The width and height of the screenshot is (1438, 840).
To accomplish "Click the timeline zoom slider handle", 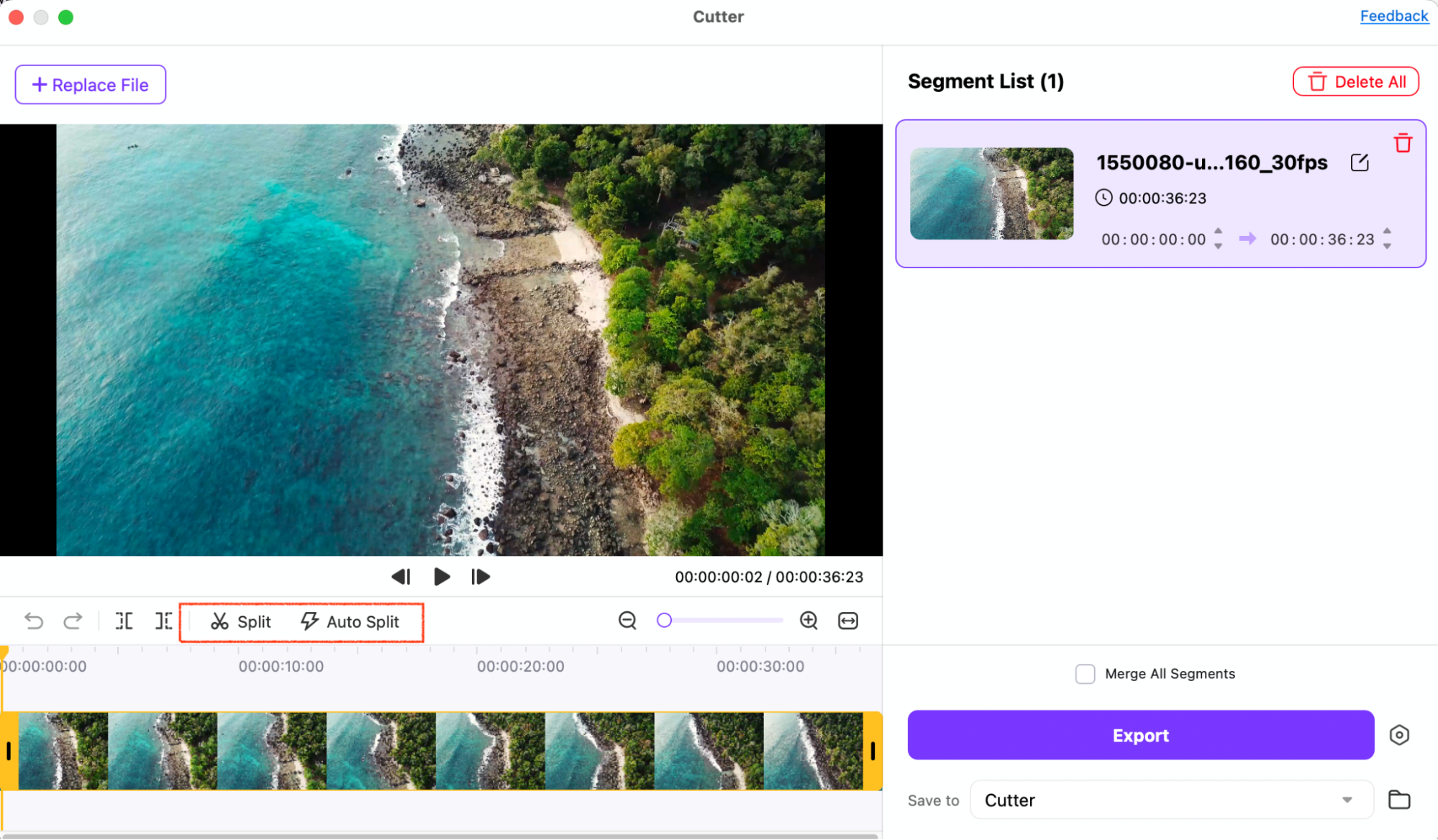I will click(664, 620).
